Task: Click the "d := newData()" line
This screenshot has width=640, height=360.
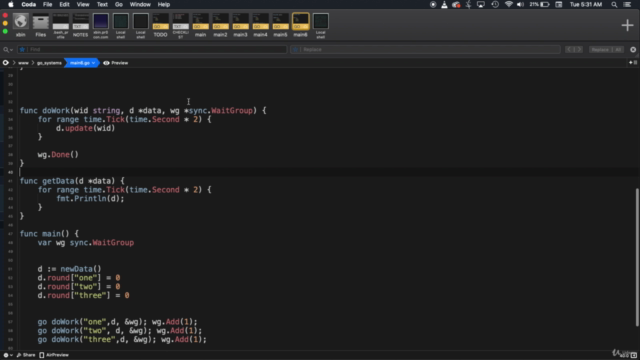Action: point(69,269)
